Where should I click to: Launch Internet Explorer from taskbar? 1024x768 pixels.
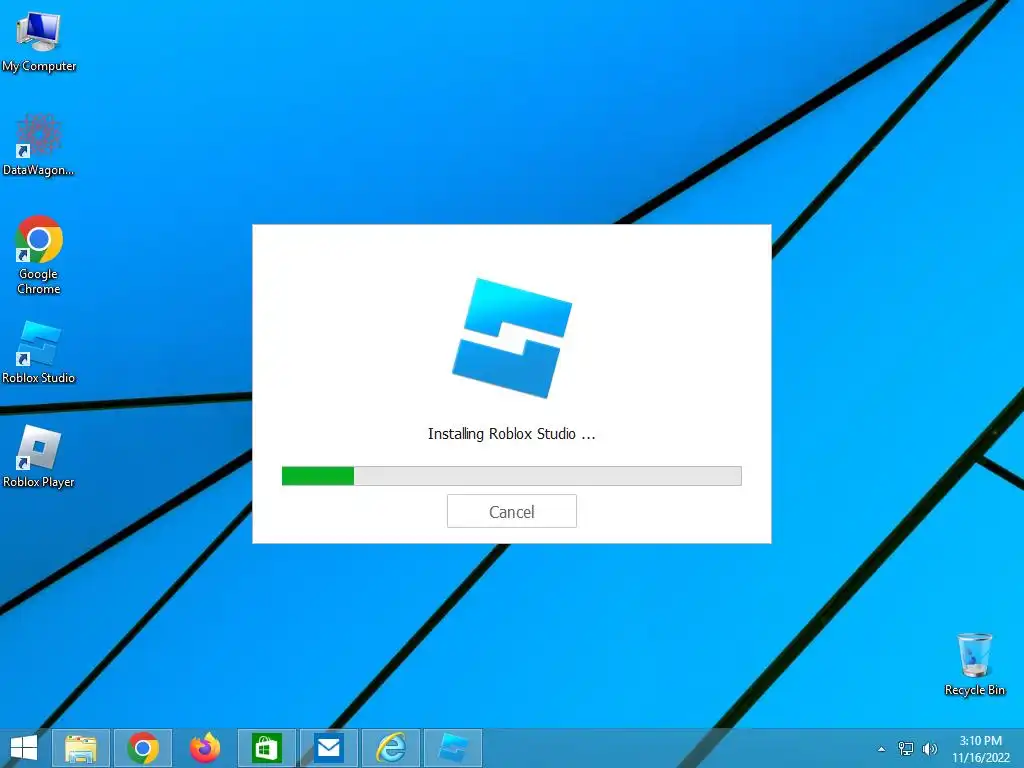[391, 748]
